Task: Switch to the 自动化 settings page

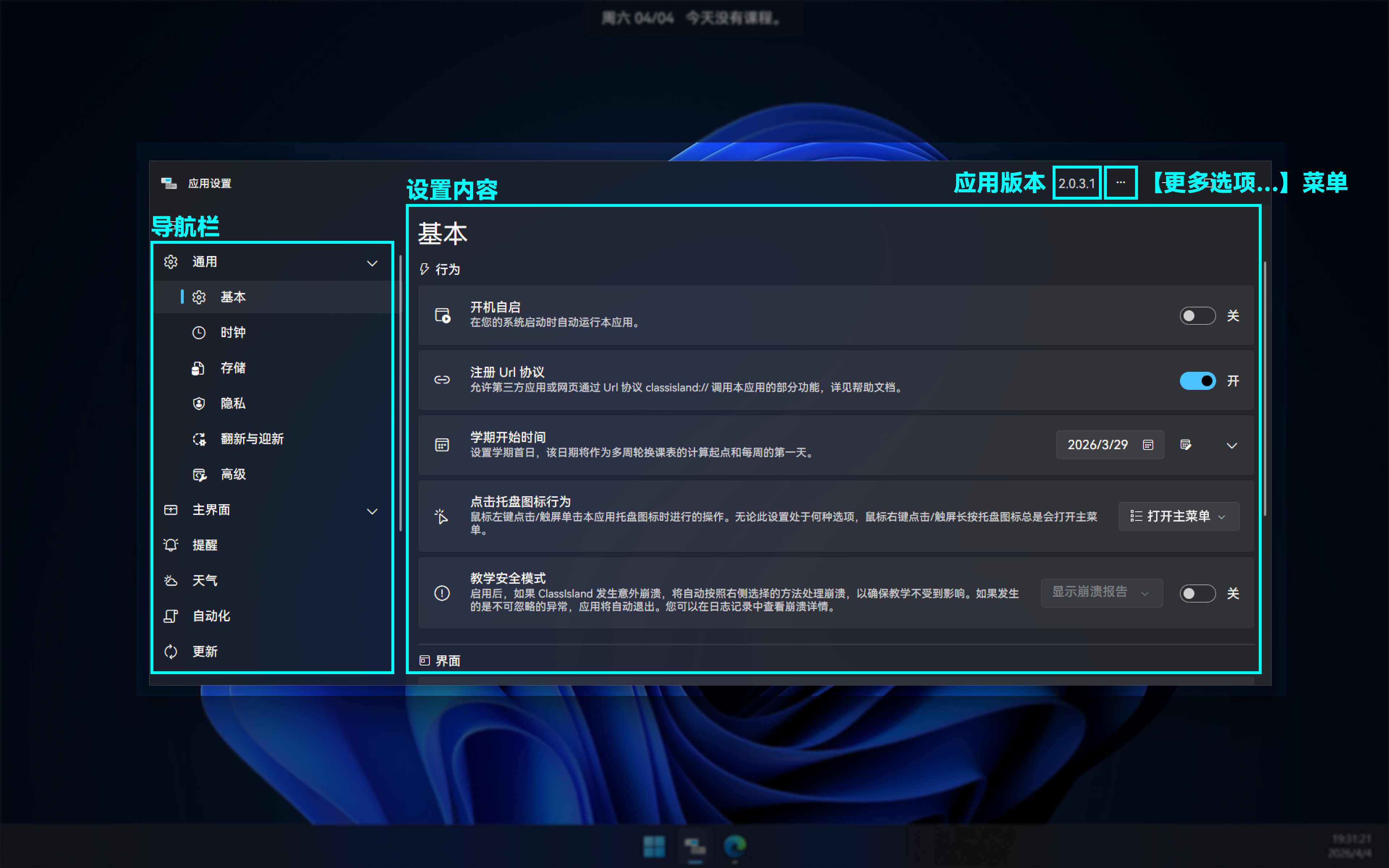Action: (211, 616)
